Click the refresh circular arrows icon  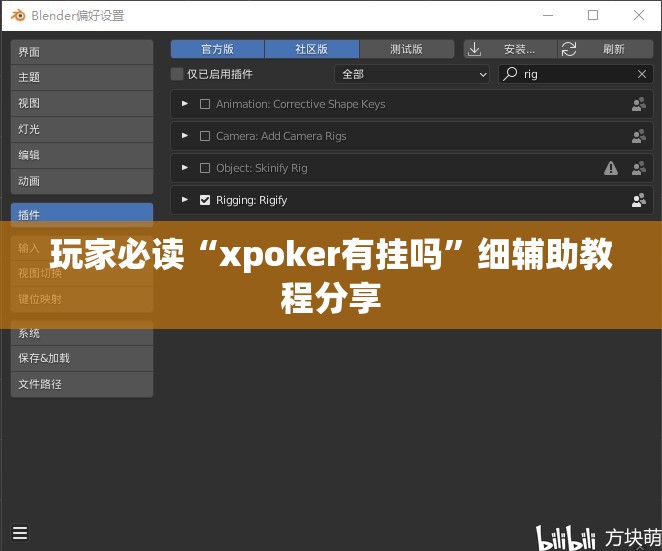(x=569, y=49)
